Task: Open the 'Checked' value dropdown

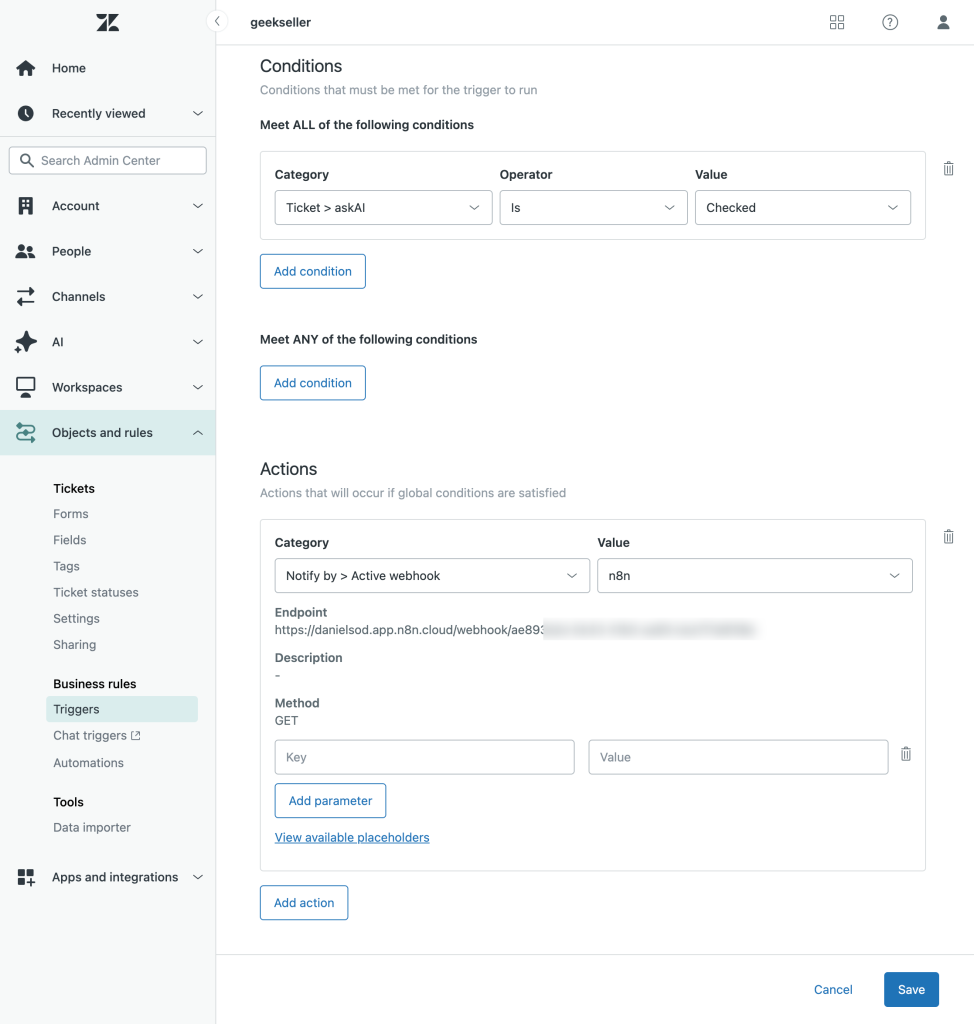Action: tap(802, 208)
